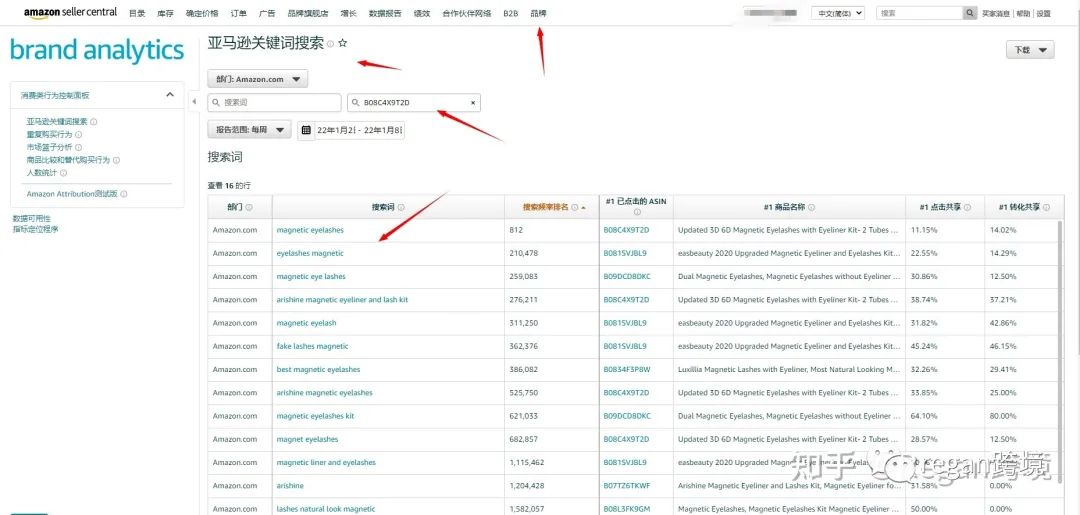
Task: Open 市场篮子分析 report
Action: tap(50, 147)
